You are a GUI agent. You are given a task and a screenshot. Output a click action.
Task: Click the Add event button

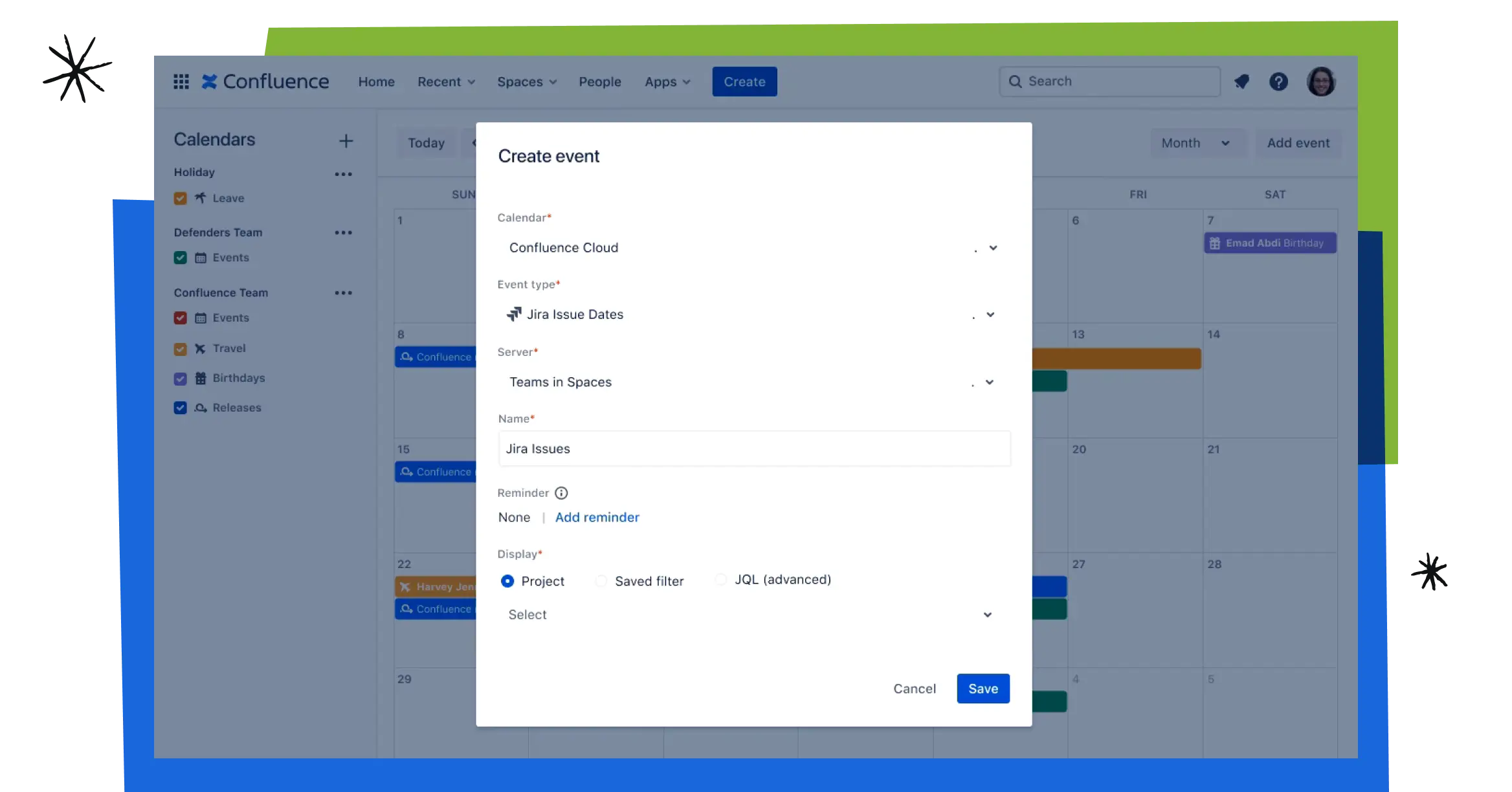point(1298,143)
